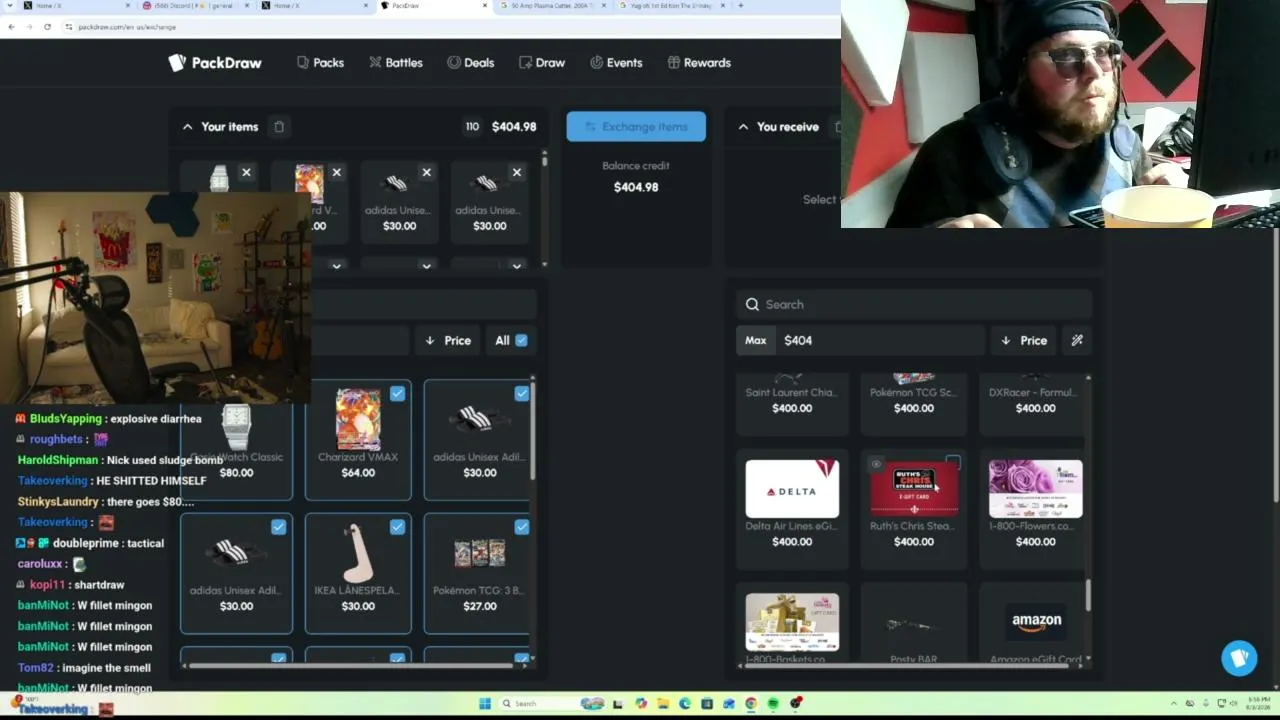Screen dimensions: 1280x720
Task: Uncheck the IKEA LÅNESPELARE checkbox
Action: [x=397, y=527]
